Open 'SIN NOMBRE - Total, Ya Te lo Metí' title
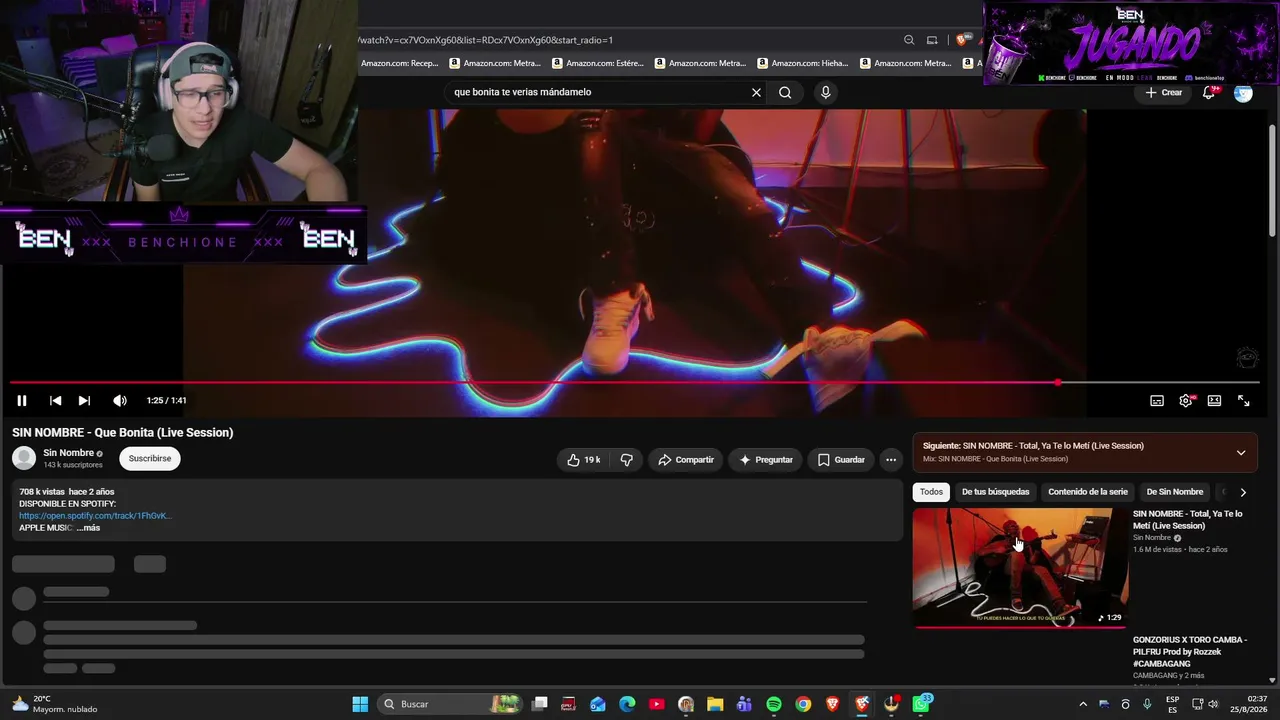Image resolution: width=1280 pixels, height=720 pixels. point(1188,520)
